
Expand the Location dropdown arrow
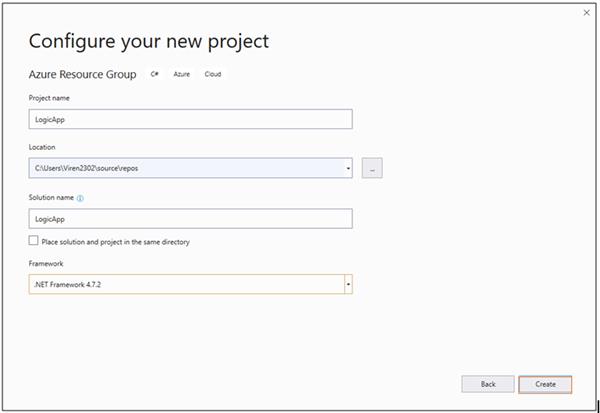(348, 168)
